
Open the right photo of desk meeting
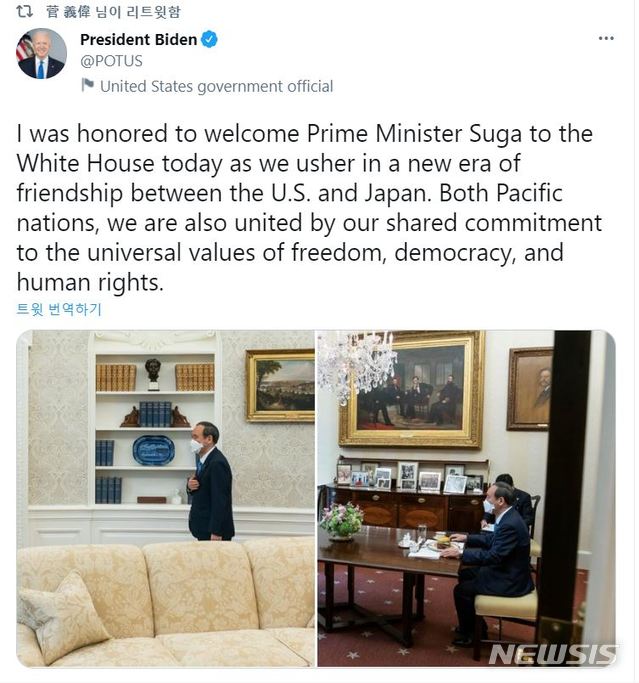465,498
